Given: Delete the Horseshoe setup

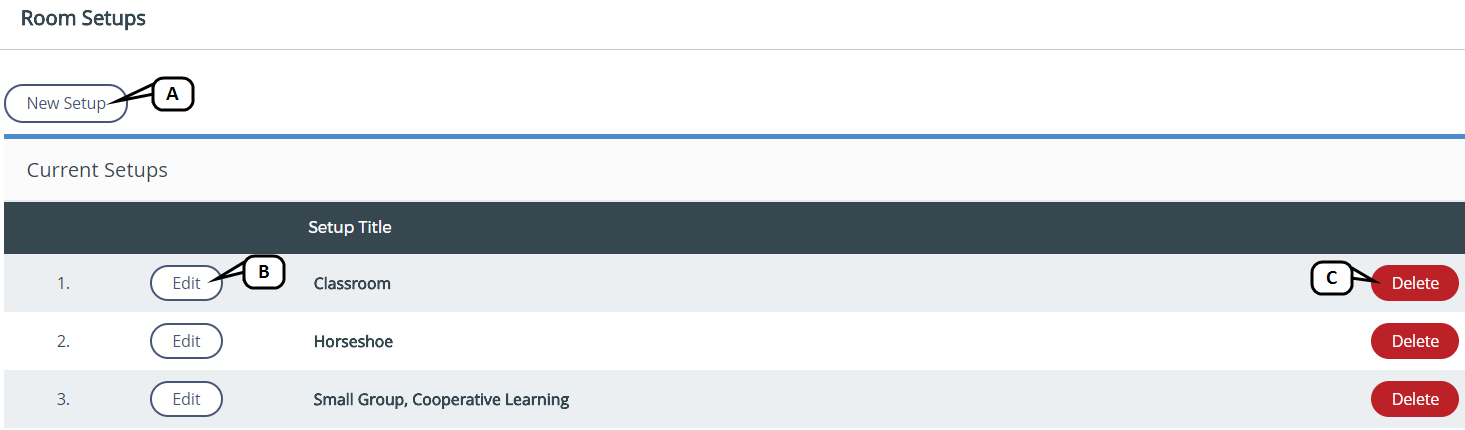Looking at the screenshot, I should click(x=1414, y=341).
